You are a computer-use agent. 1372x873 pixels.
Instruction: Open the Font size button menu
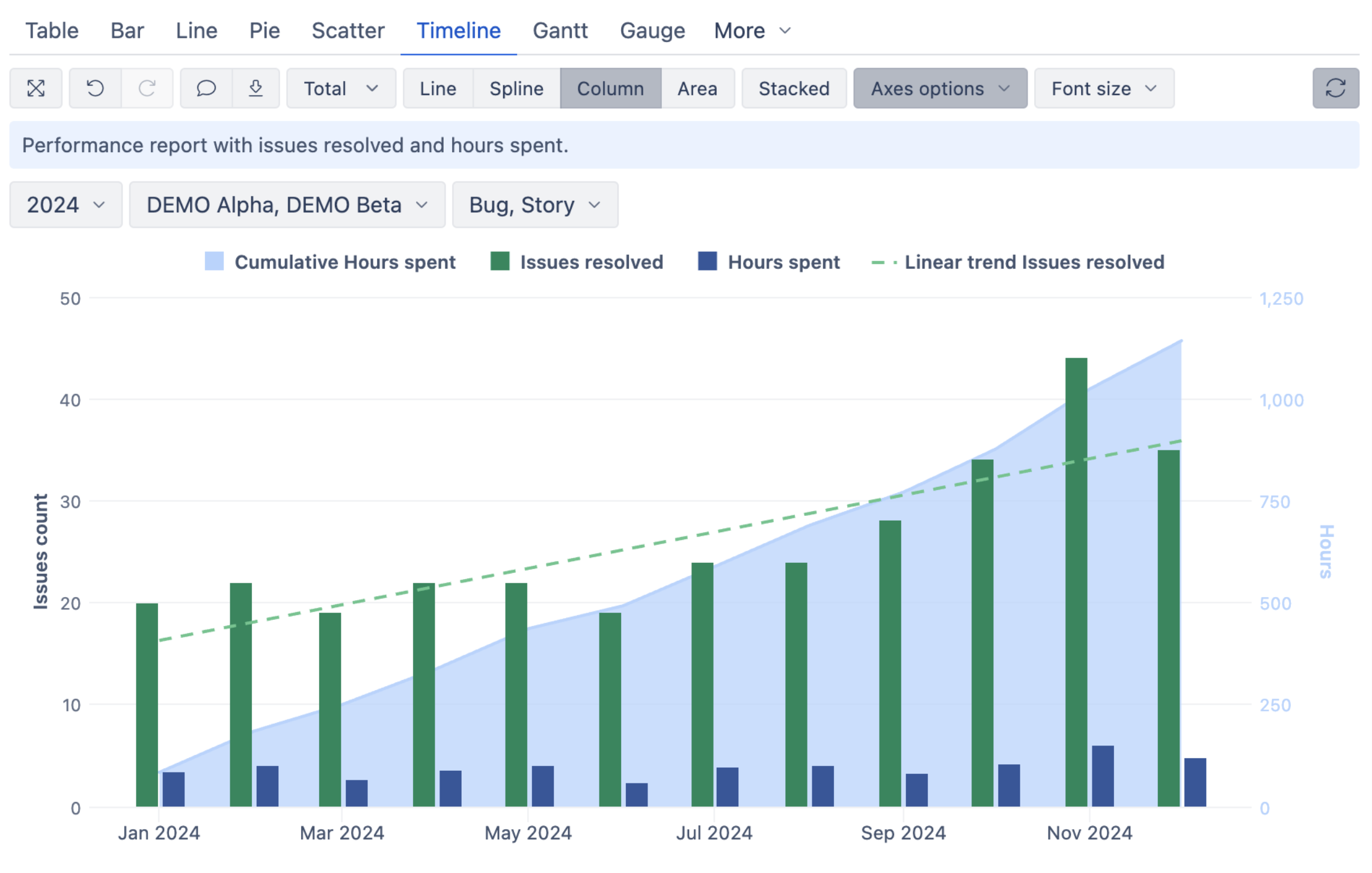[1103, 88]
